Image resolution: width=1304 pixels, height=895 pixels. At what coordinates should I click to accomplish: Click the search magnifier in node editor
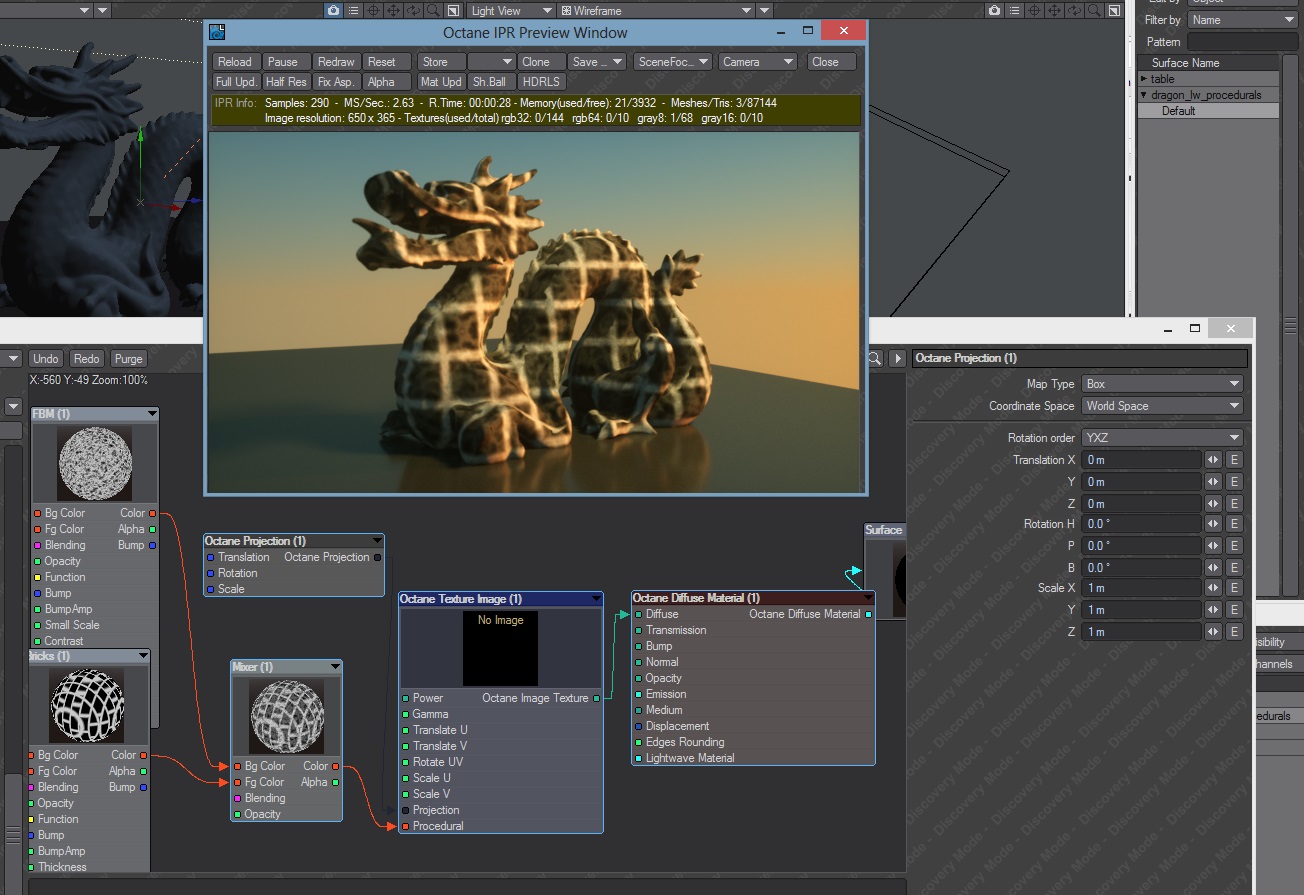tap(874, 358)
